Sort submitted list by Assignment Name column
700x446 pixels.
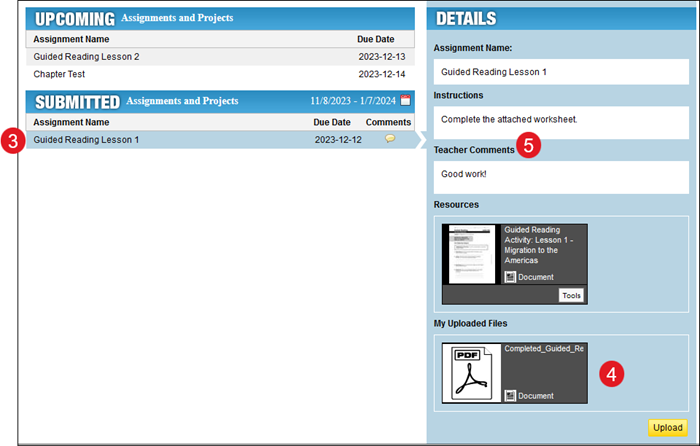(x=71, y=122)
